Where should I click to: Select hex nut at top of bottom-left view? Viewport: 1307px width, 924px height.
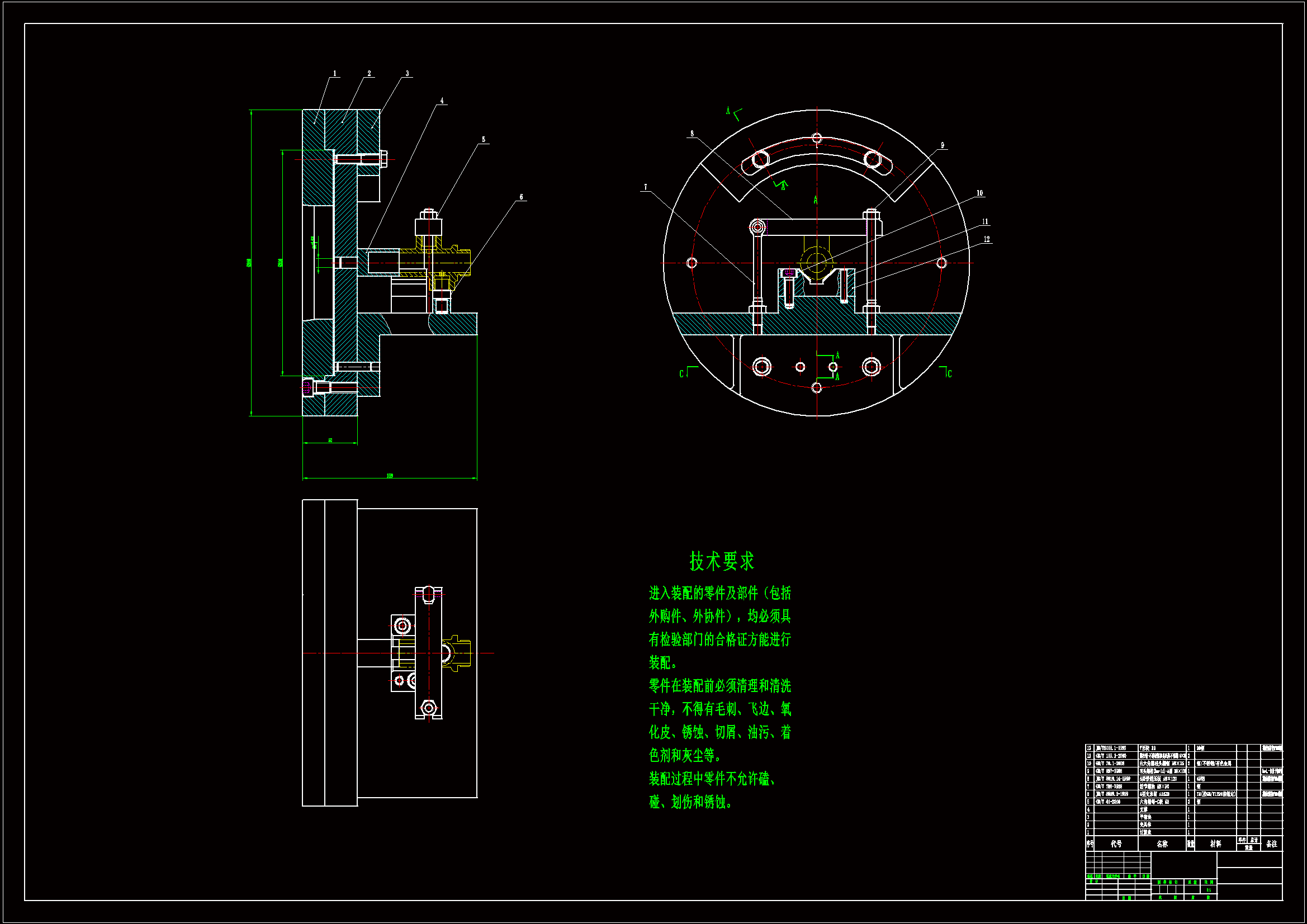coord(429,595)
